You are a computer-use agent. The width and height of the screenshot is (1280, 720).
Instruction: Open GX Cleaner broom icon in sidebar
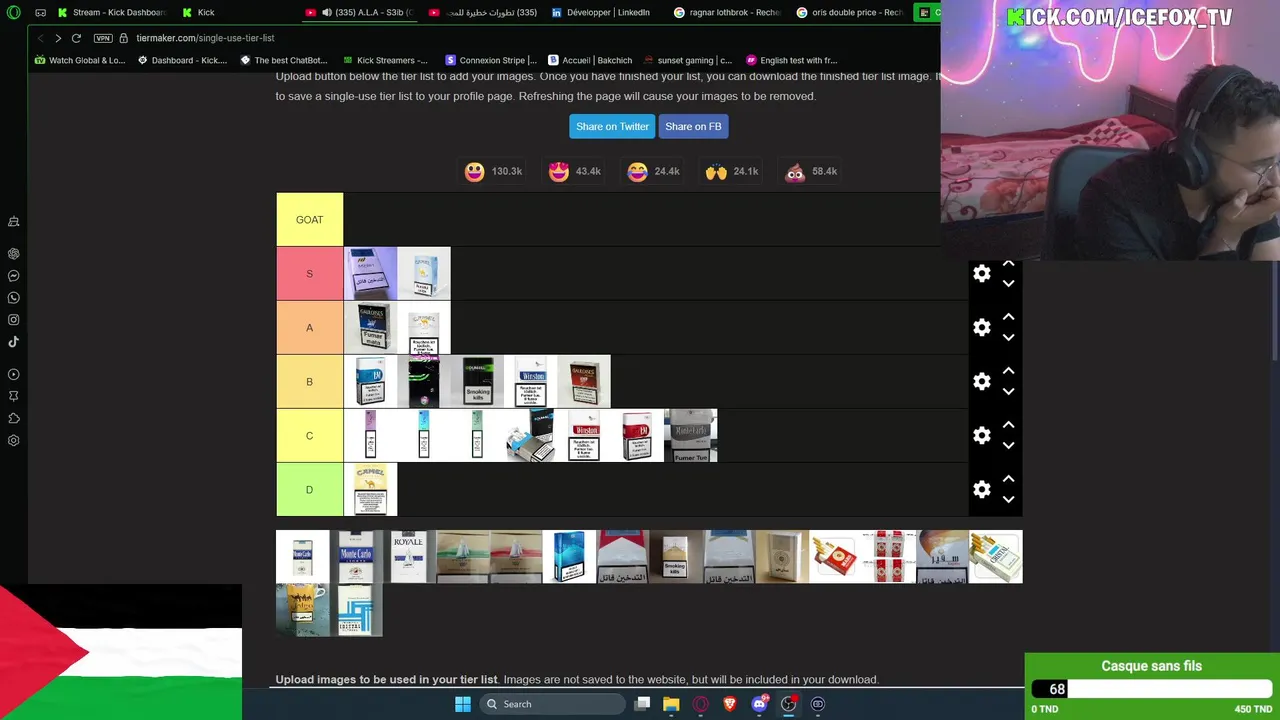(x=14, y=221)
